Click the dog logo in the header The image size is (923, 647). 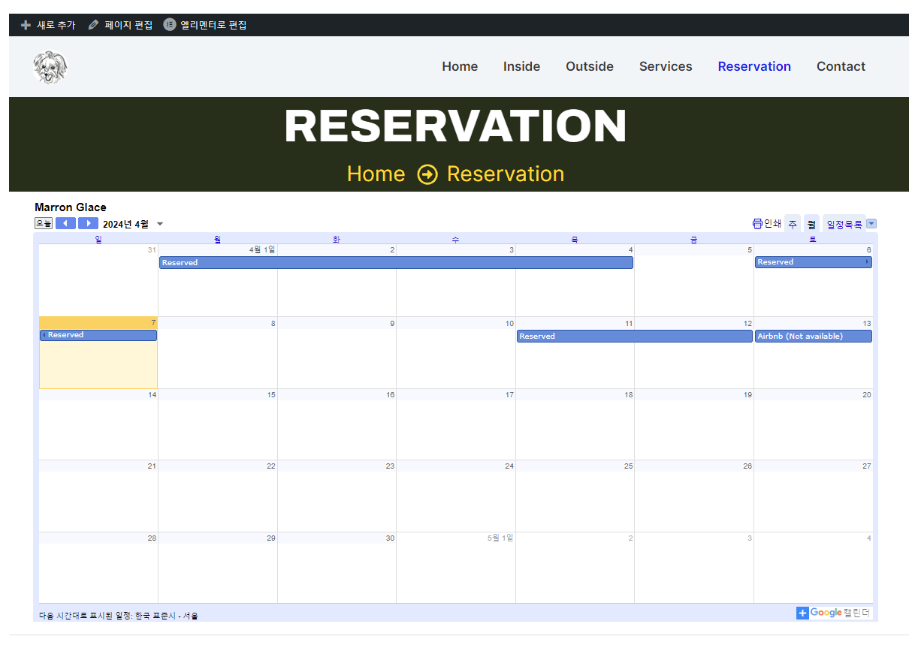pos(50,67)
